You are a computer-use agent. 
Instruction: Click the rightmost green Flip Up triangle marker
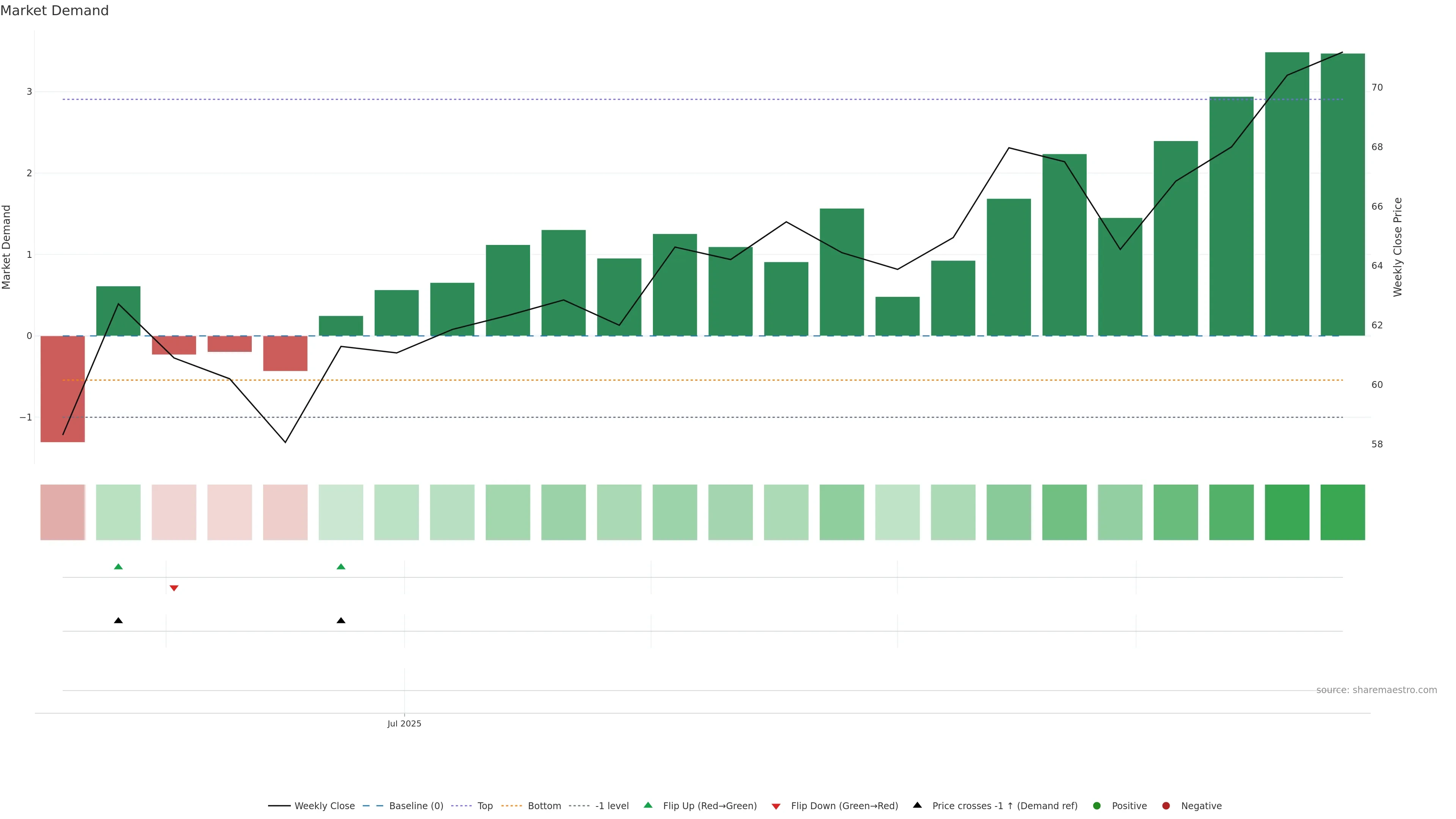[341, 567]
